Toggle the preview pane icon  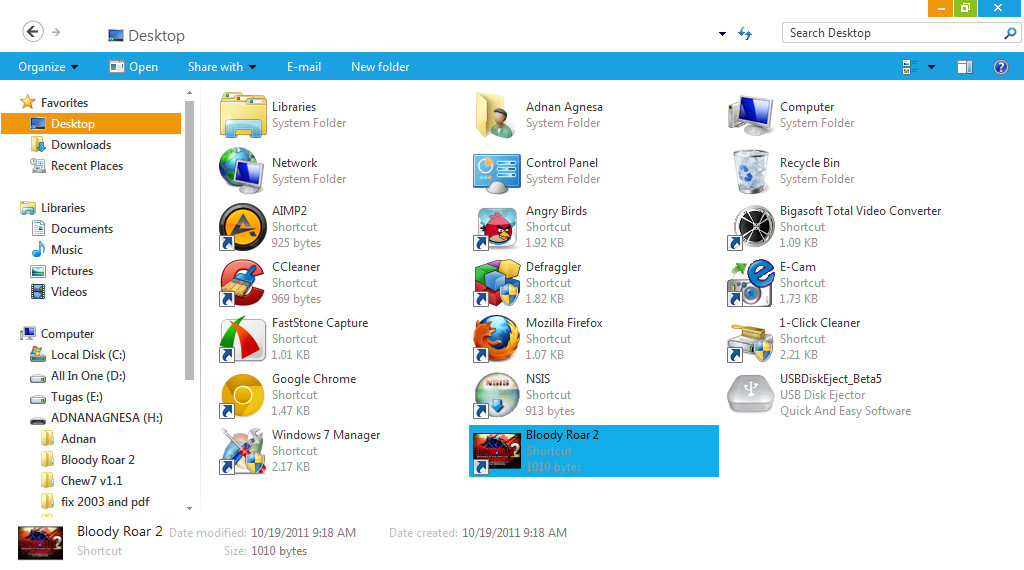[x=965, y=67]
